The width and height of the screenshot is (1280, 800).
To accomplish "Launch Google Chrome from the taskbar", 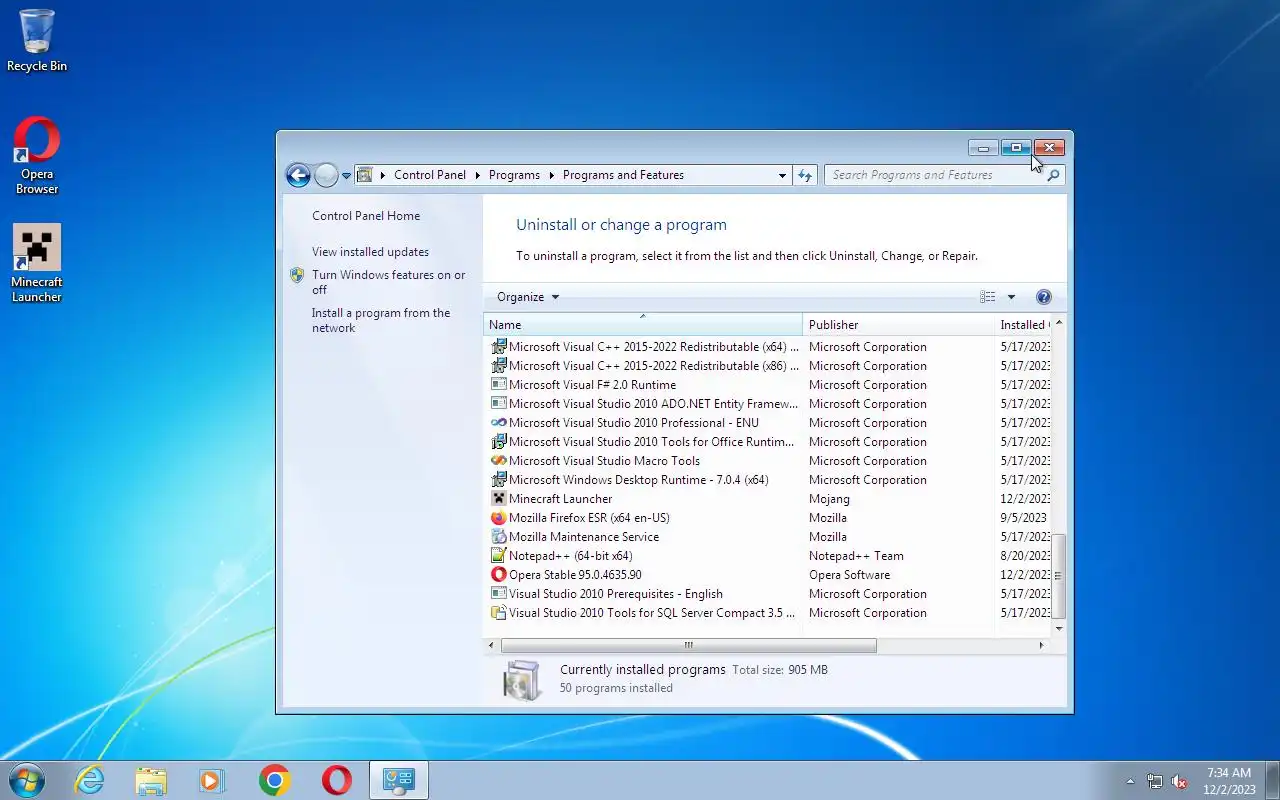I will tap(274, 780).
